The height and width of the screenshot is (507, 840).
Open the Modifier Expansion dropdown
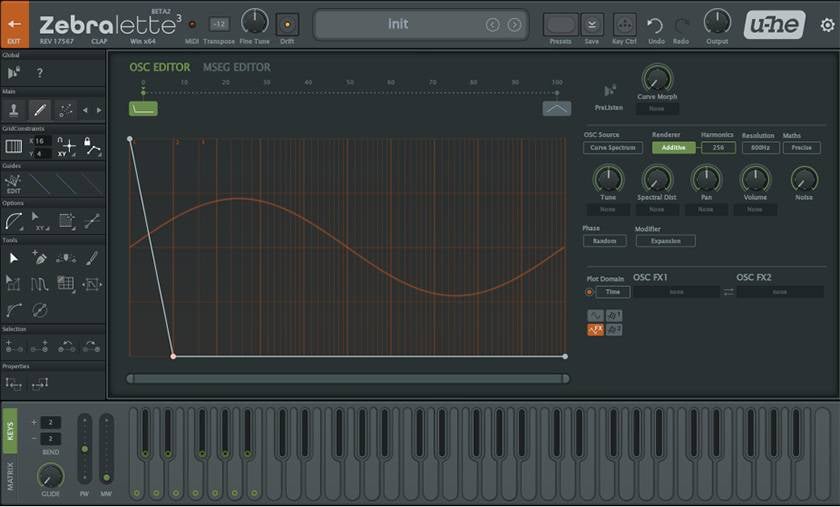pos(665,241)
